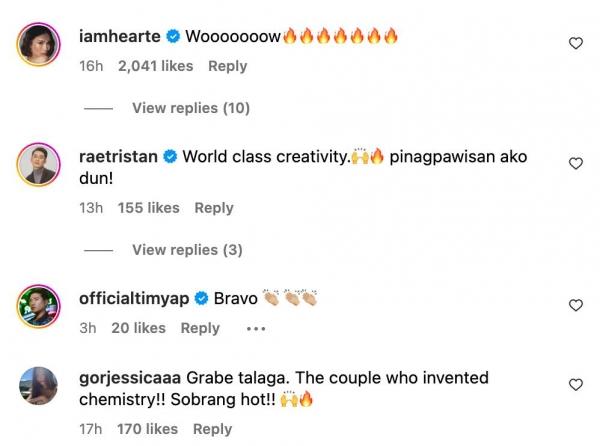
Task: View who liked iamhearte's comment (2,041 likes)
Action: (157, 66)
